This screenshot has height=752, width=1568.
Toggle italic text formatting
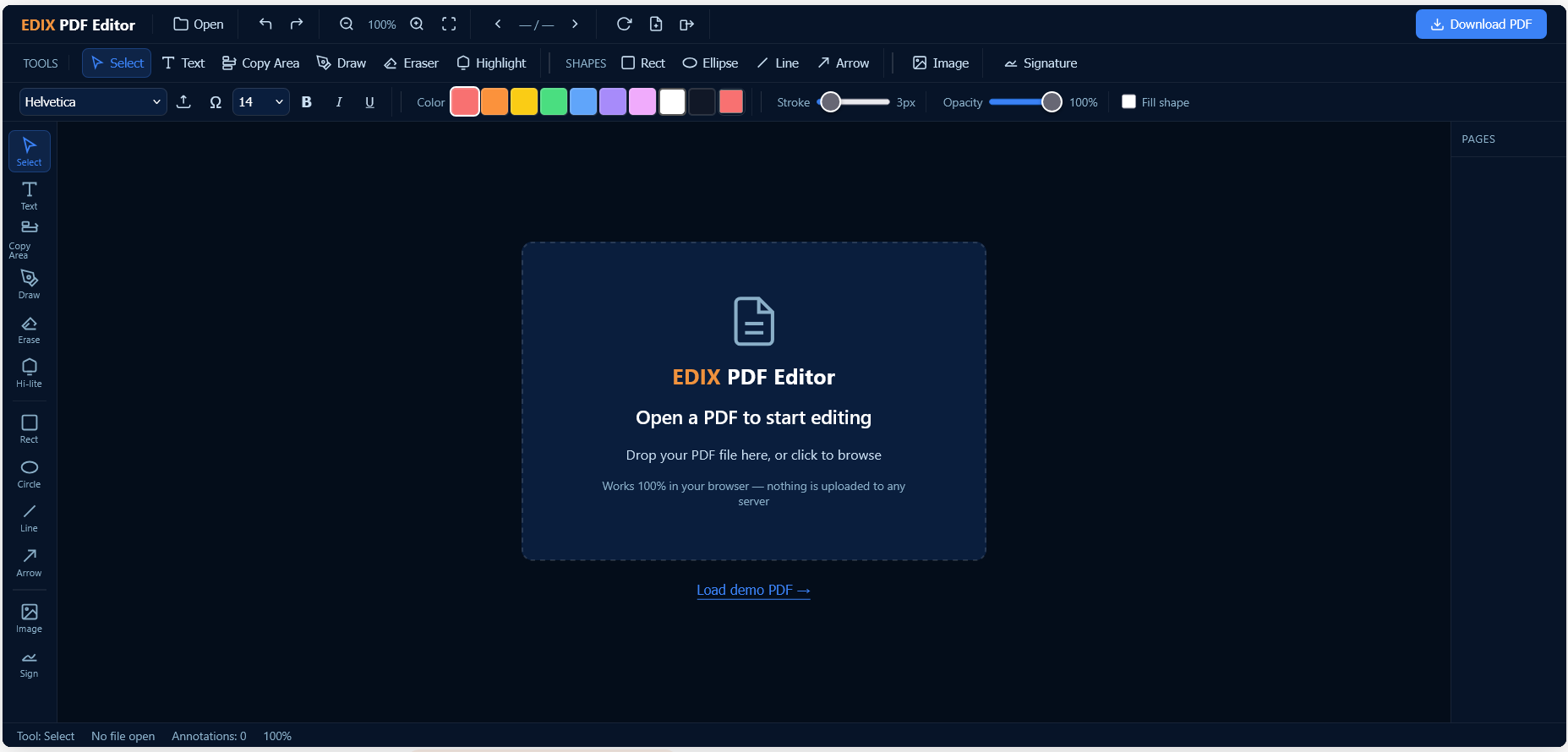pos(339,102)
